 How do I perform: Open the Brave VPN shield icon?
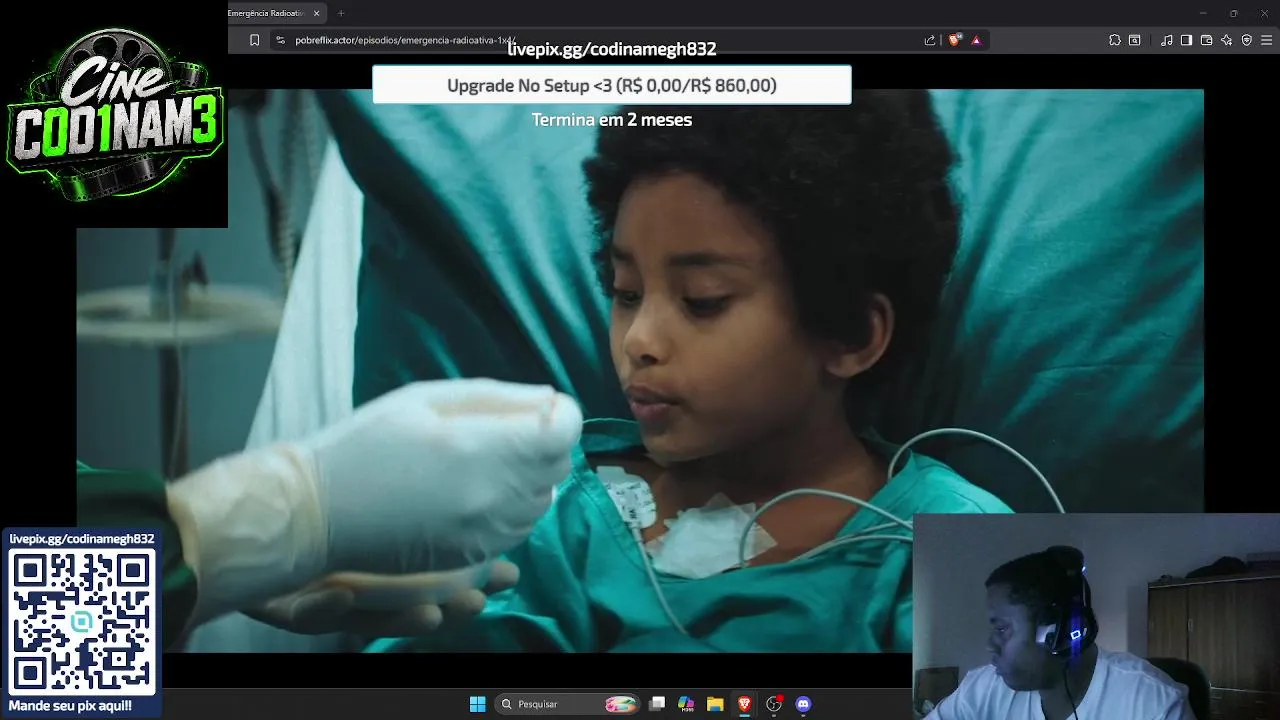[x=1246, y=40]
